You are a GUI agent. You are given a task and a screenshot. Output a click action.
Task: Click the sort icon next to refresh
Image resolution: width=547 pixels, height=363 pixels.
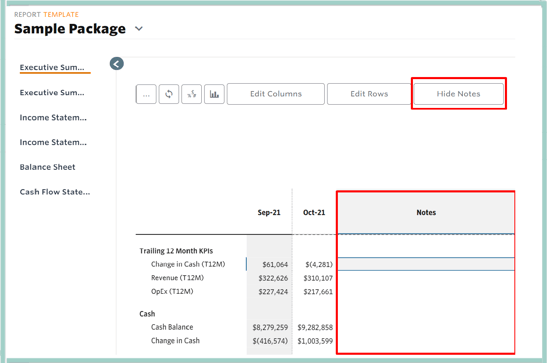coord(192,94)
